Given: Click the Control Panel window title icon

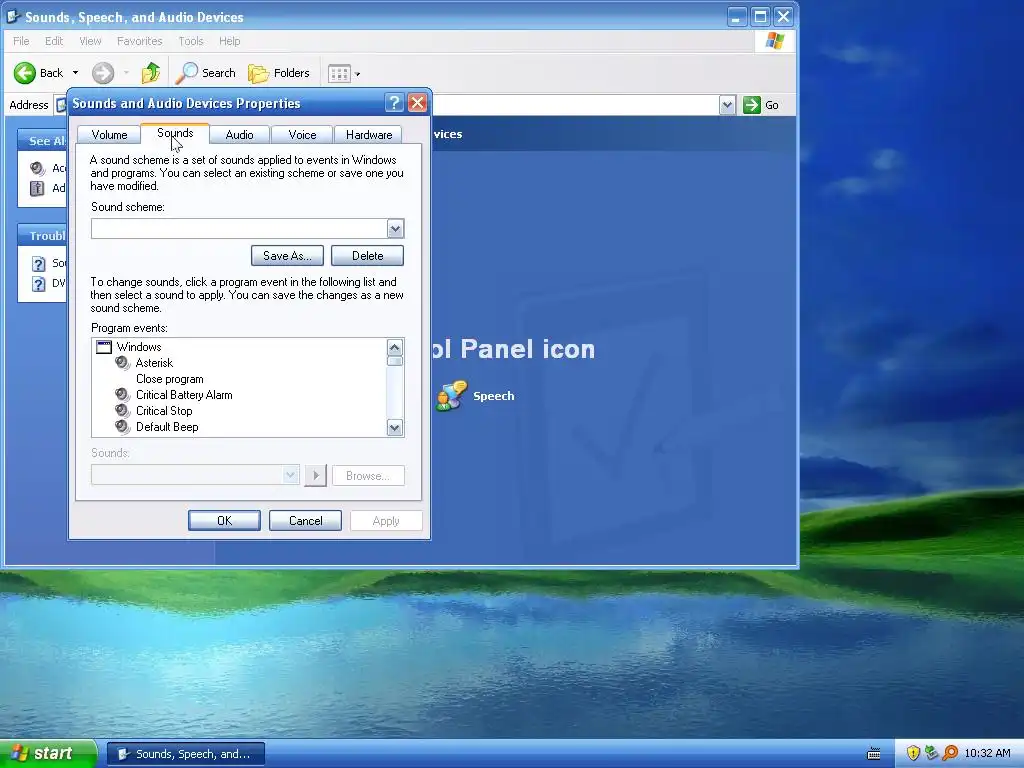Looking at the screenshot, I should [x=13, y=16].
